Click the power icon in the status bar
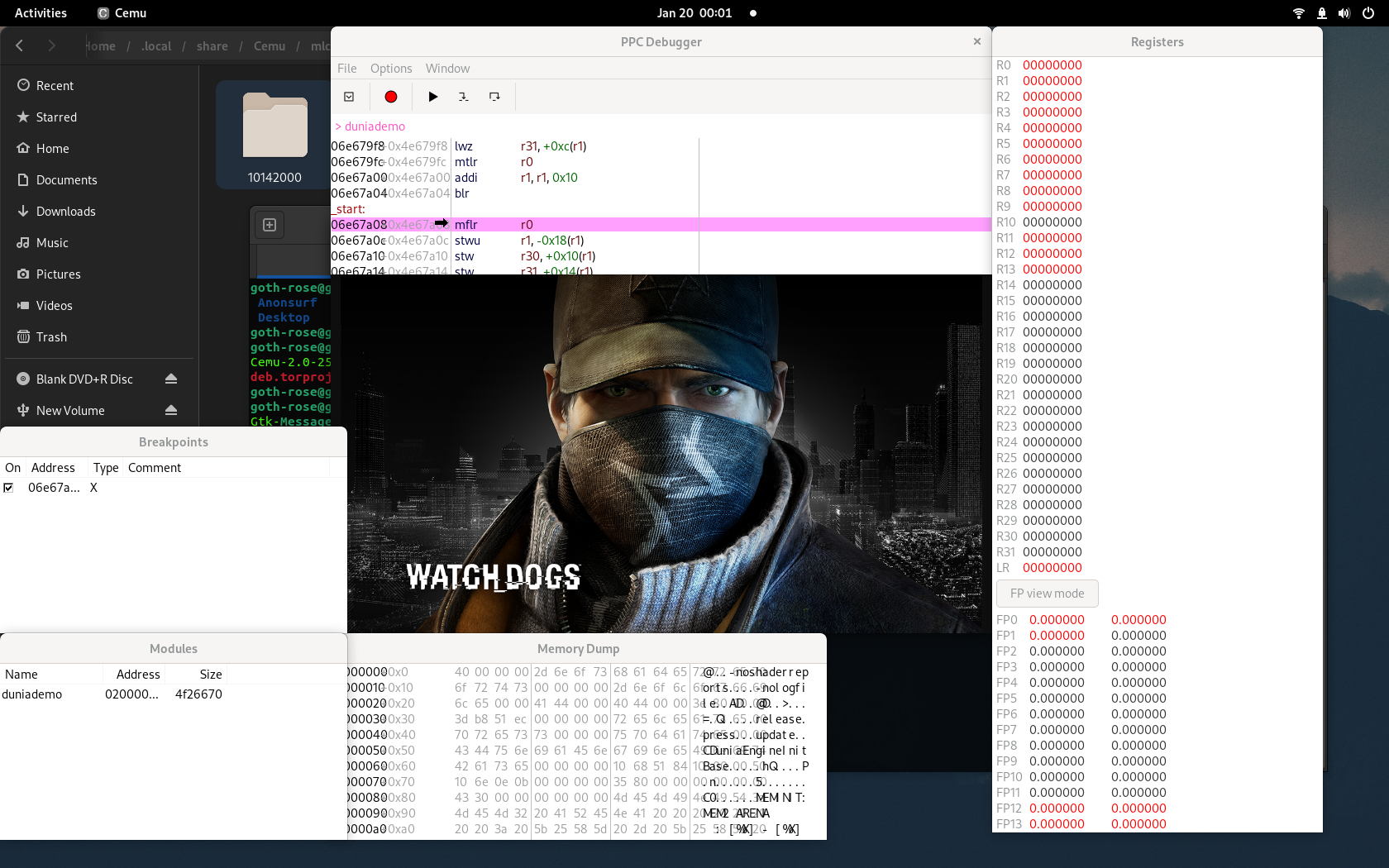 point(1368,12)
